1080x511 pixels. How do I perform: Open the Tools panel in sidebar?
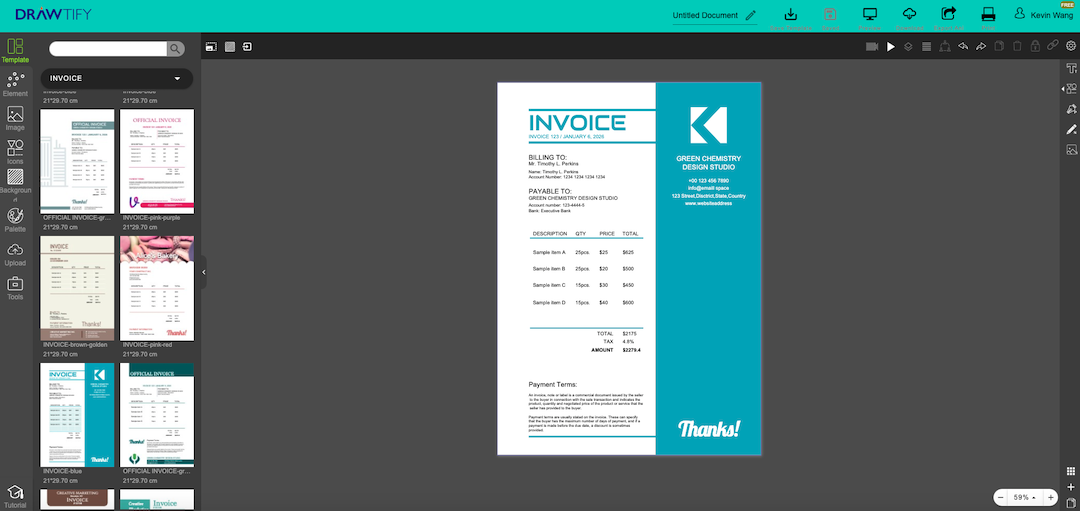click(x=15, y=288)
